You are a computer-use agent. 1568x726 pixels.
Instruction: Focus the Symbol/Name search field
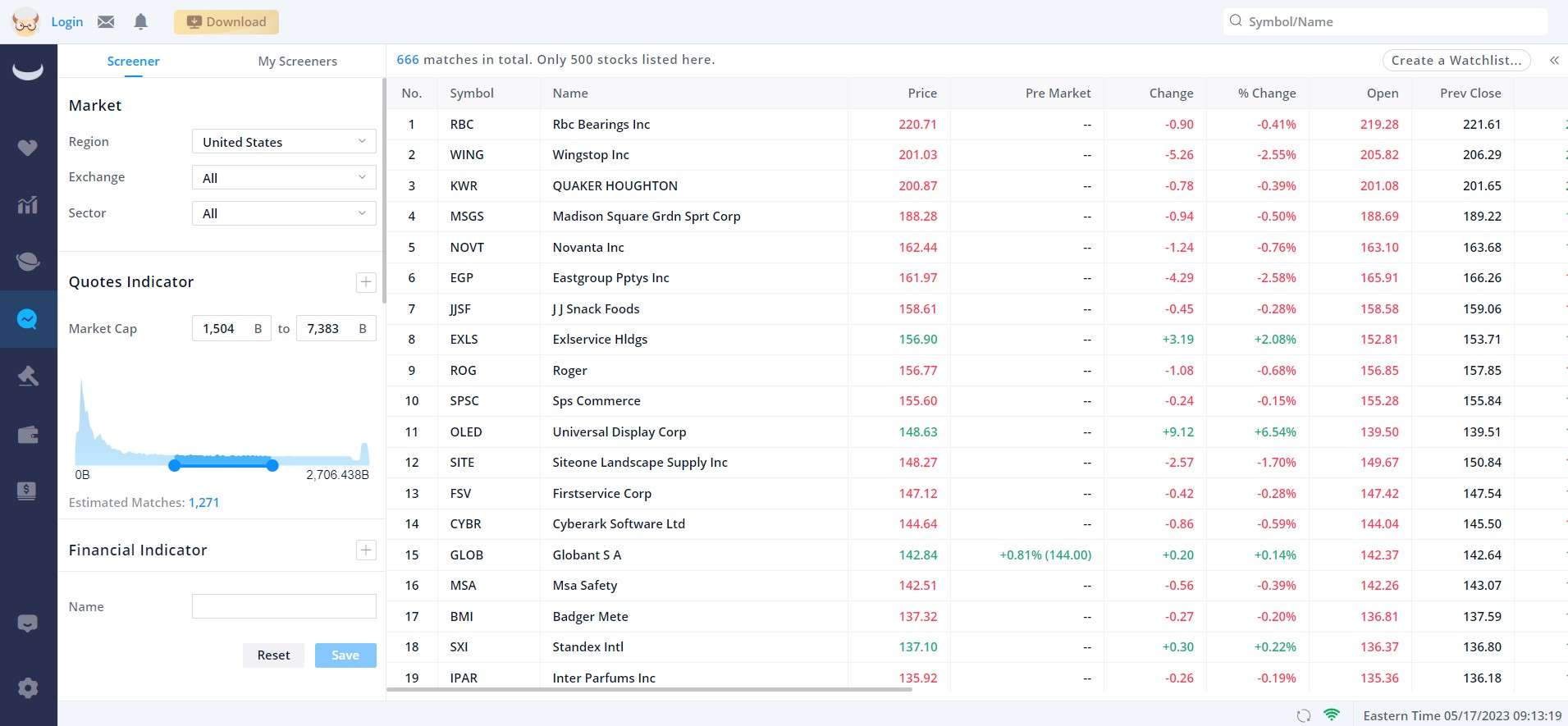click(x=1385, y=21)
